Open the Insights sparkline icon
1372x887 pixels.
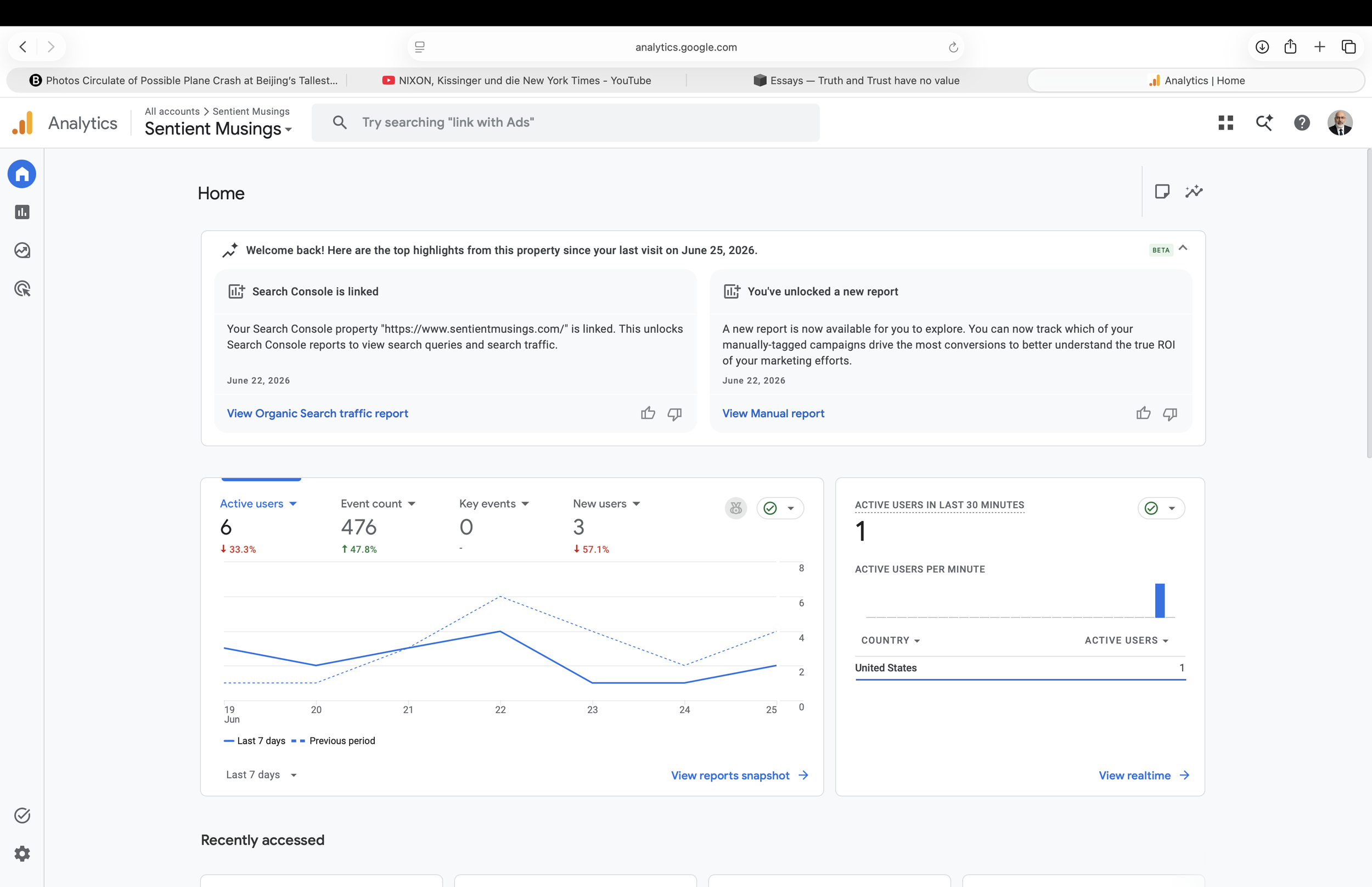click(1194, 191)
